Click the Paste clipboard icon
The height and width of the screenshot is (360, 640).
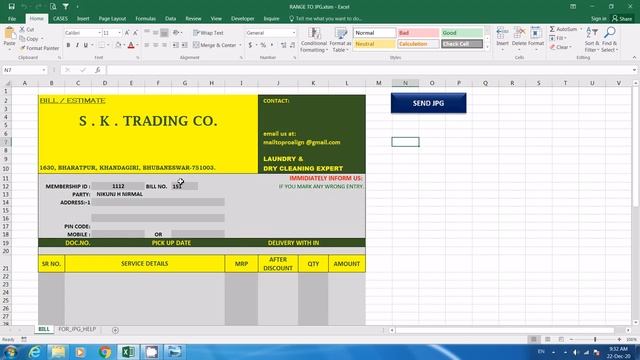coord(9,34)
